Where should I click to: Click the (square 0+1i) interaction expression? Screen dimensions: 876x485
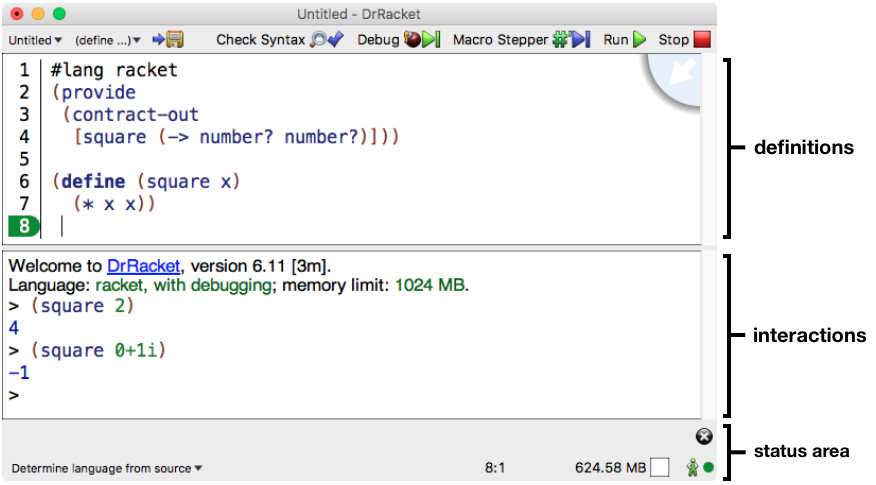pos(98,351)
